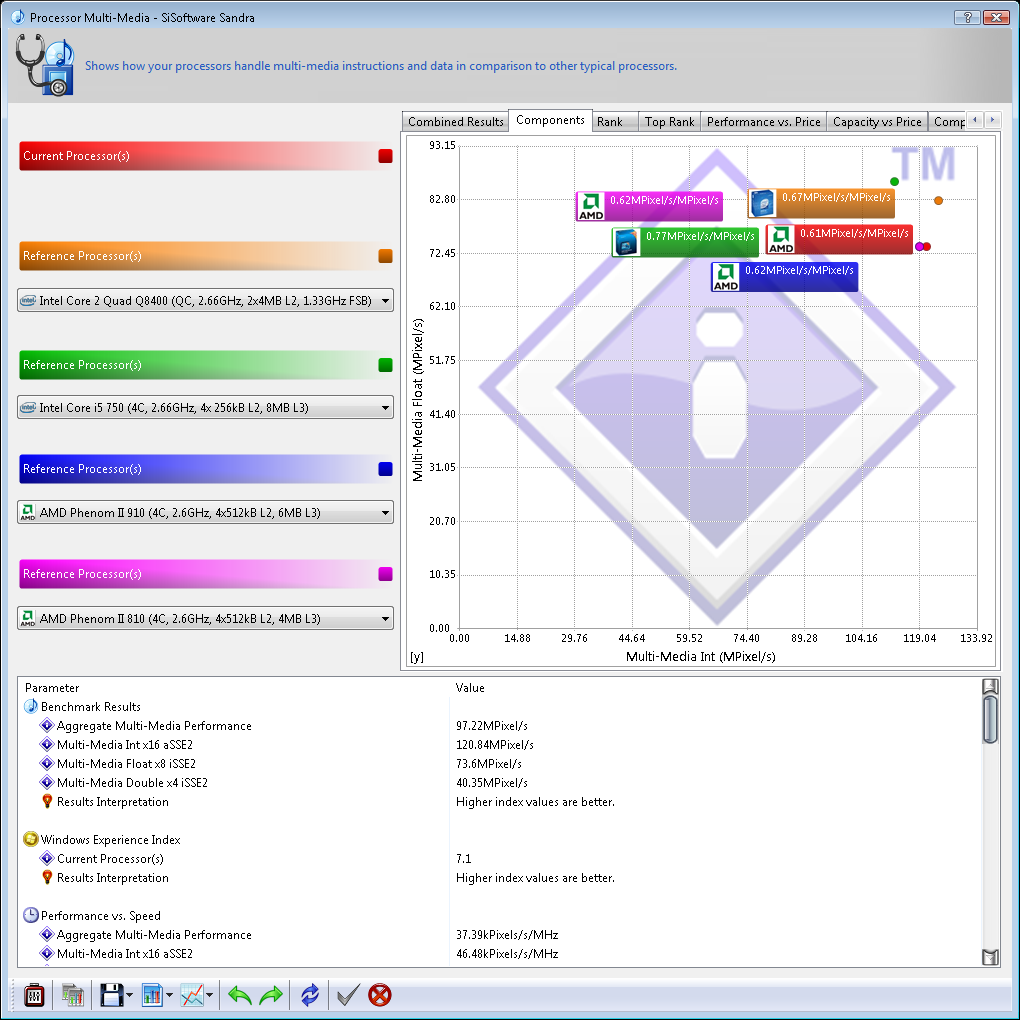The image size is (1020, 1020).
Task: Select Multi-Media Float x8 iSSE2 row
Action: (x=499, y=763)
